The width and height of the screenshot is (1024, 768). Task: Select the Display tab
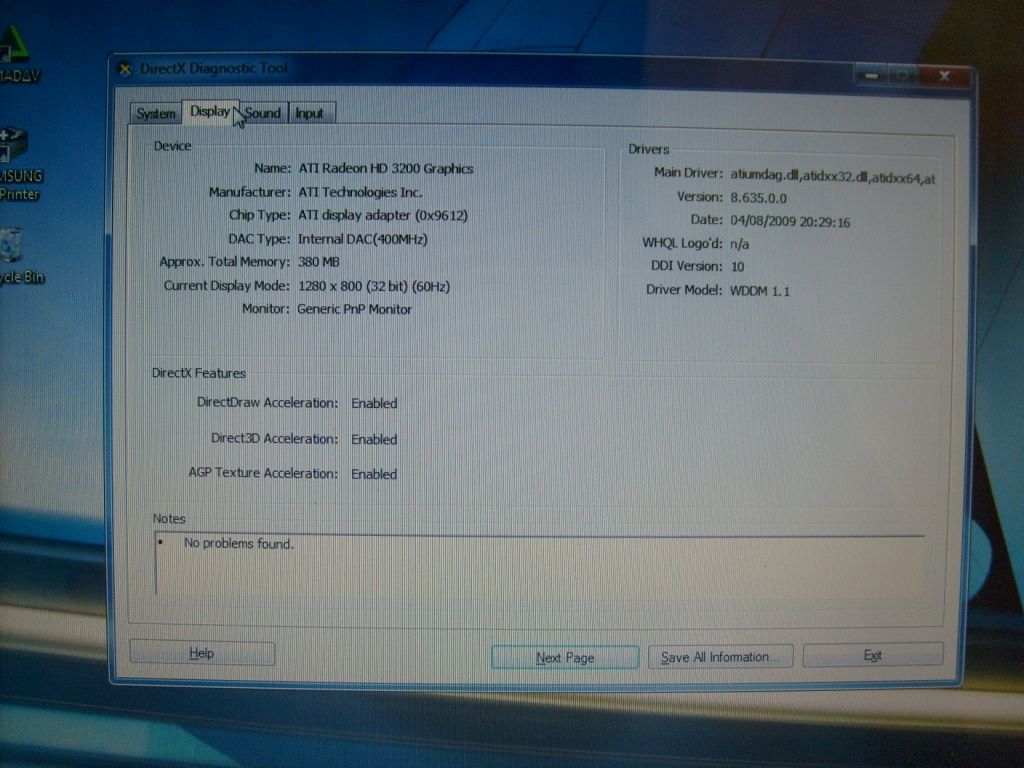point(210,112)
